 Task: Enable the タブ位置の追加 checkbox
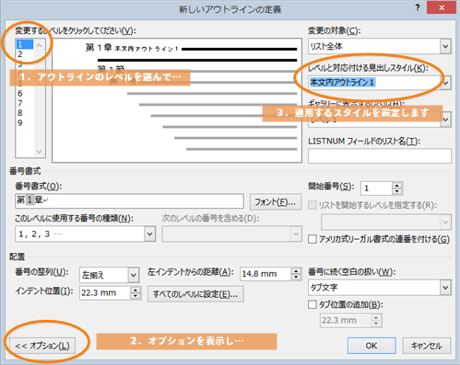pos(312,304)
